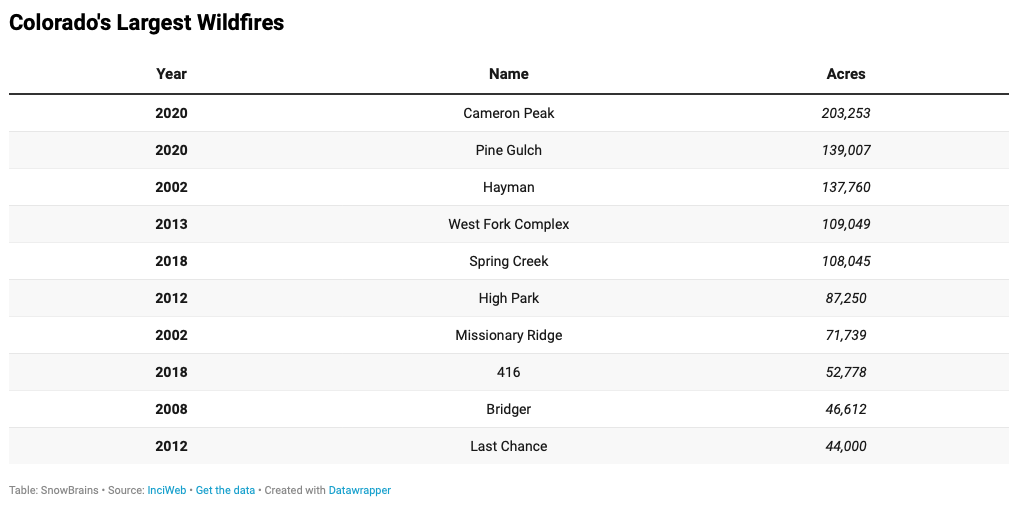1019x506 pixels.
Task: Open the InciWeb source link
Action: tap(167, 490)
